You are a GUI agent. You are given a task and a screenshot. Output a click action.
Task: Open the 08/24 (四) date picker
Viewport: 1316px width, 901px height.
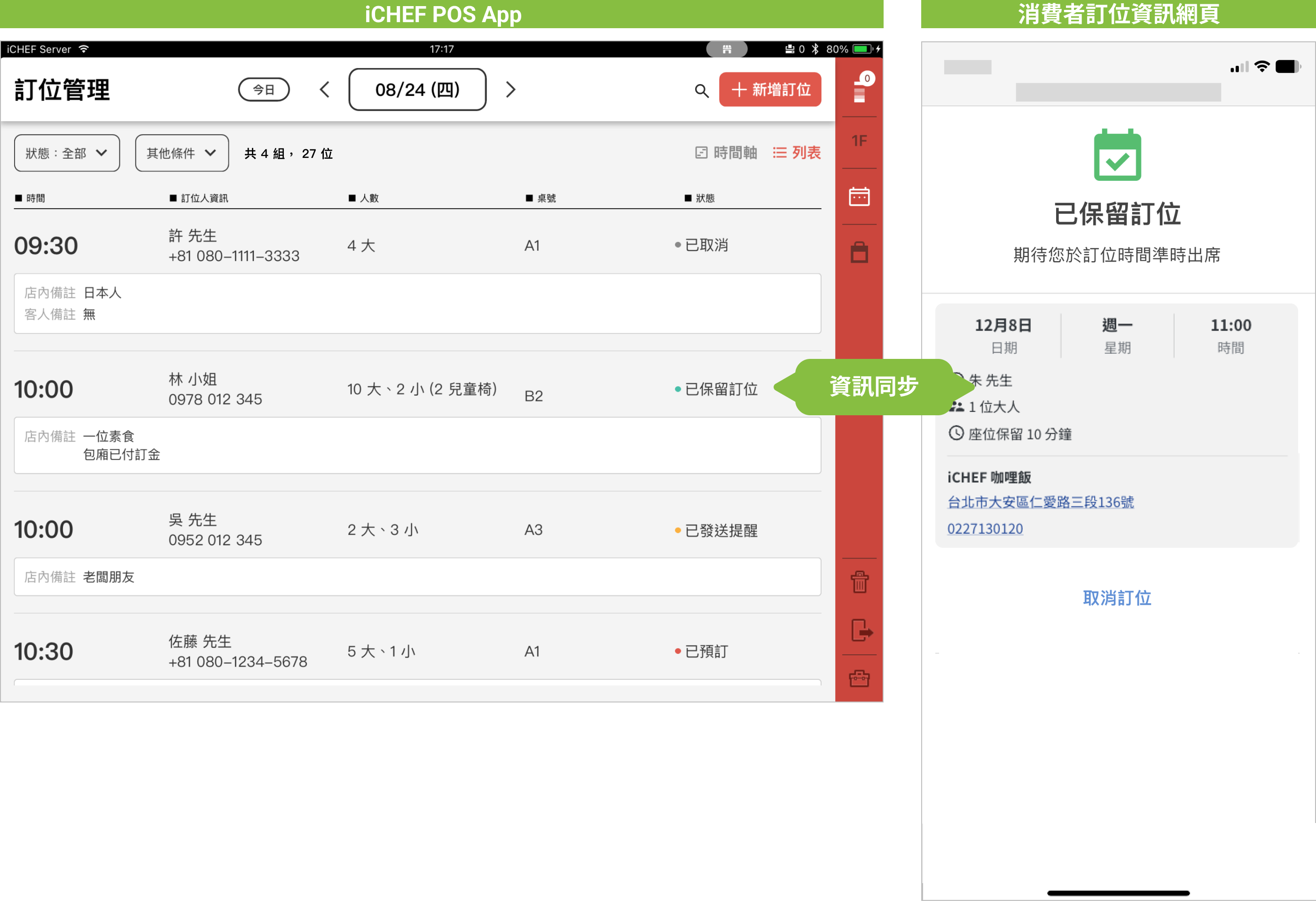[x=417, y=89]
